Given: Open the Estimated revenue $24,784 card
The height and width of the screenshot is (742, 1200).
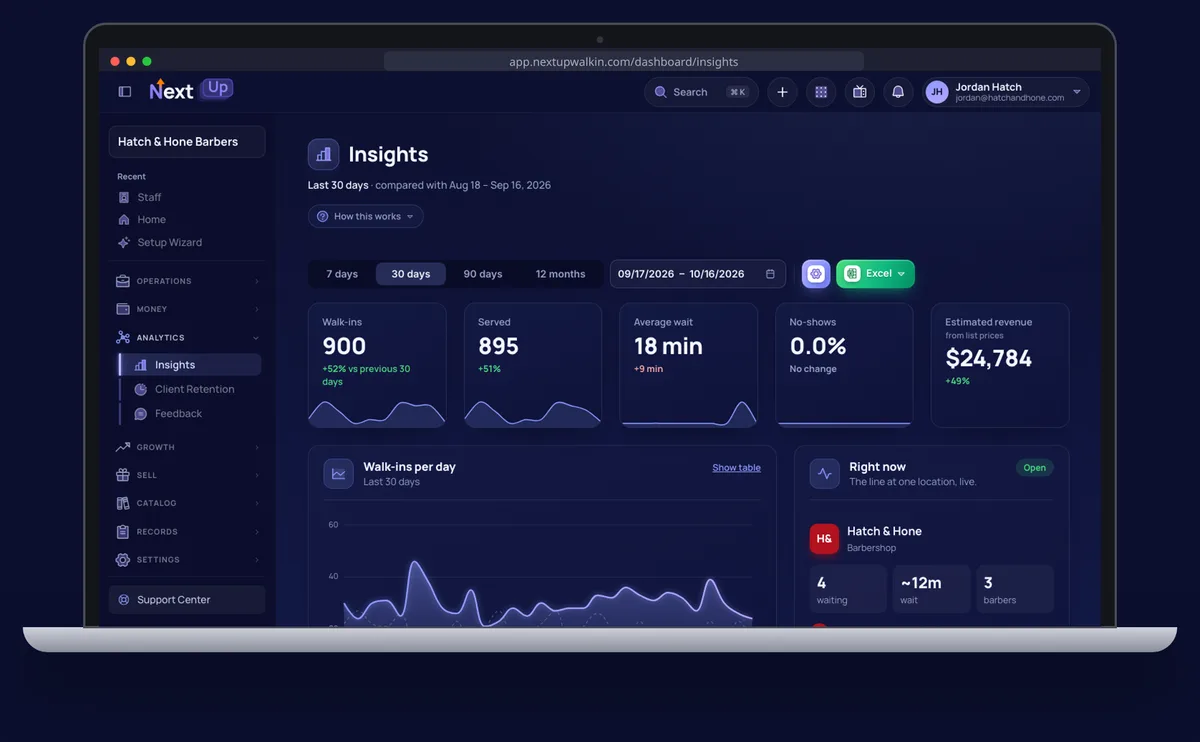Looking at the screenshot, I should click(1000, 365).
